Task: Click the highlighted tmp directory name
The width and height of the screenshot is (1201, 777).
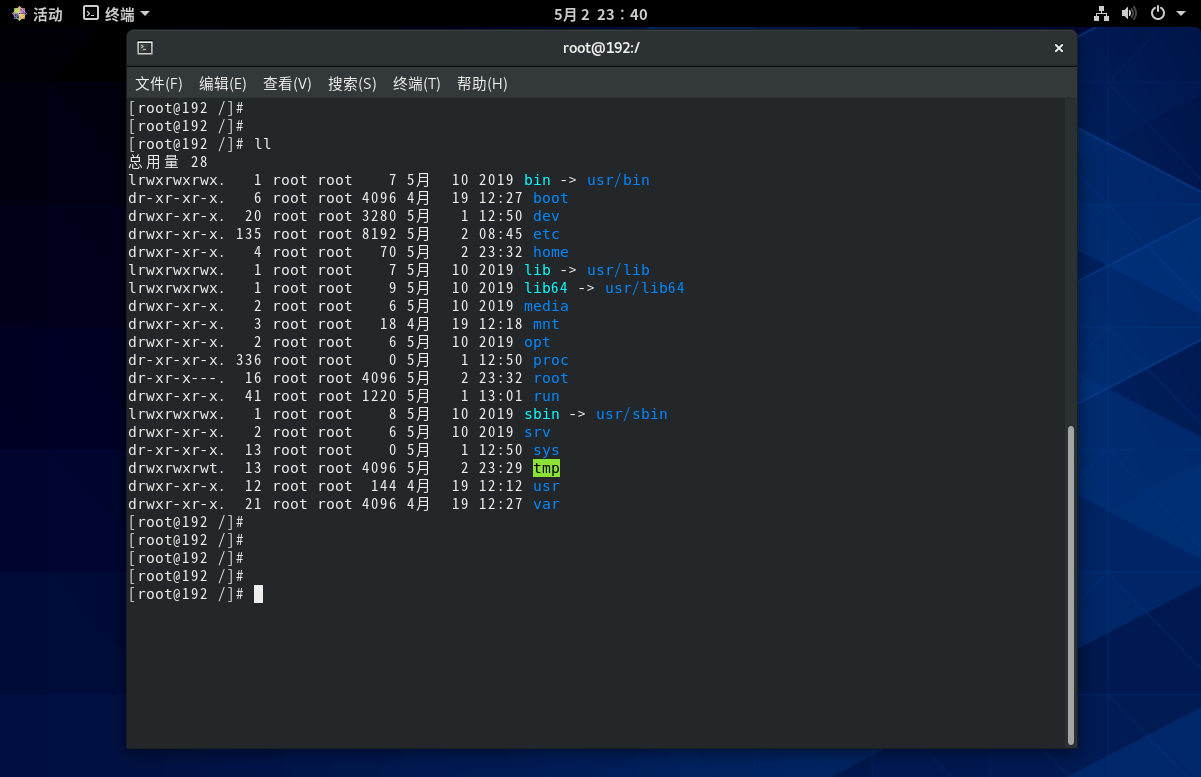Action: (546, 468)
